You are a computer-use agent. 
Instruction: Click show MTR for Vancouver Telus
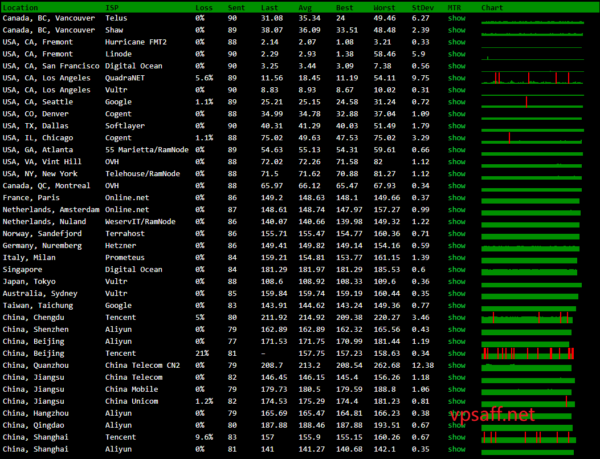[x=457, y=18]
